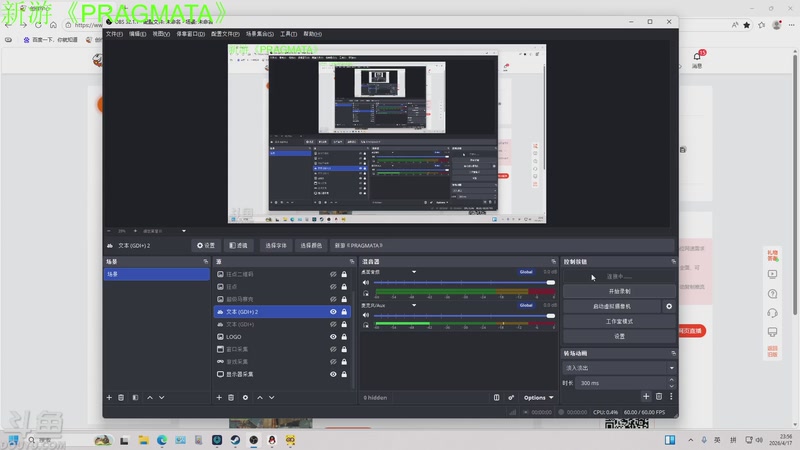Screen dimensions: 800x450
Task: Open the 文件(F) menu
Action: point(114,34)
